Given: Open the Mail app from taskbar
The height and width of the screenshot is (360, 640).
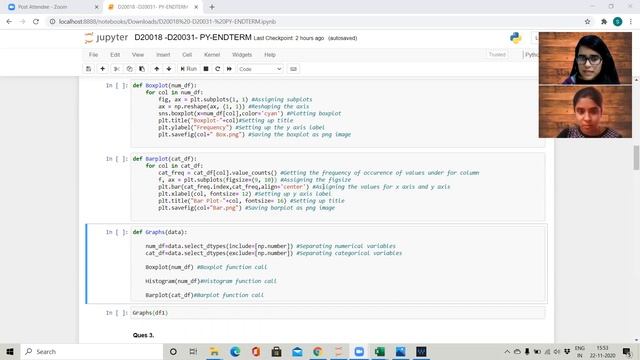Looking at the screenshot, I should coord(297,351).
